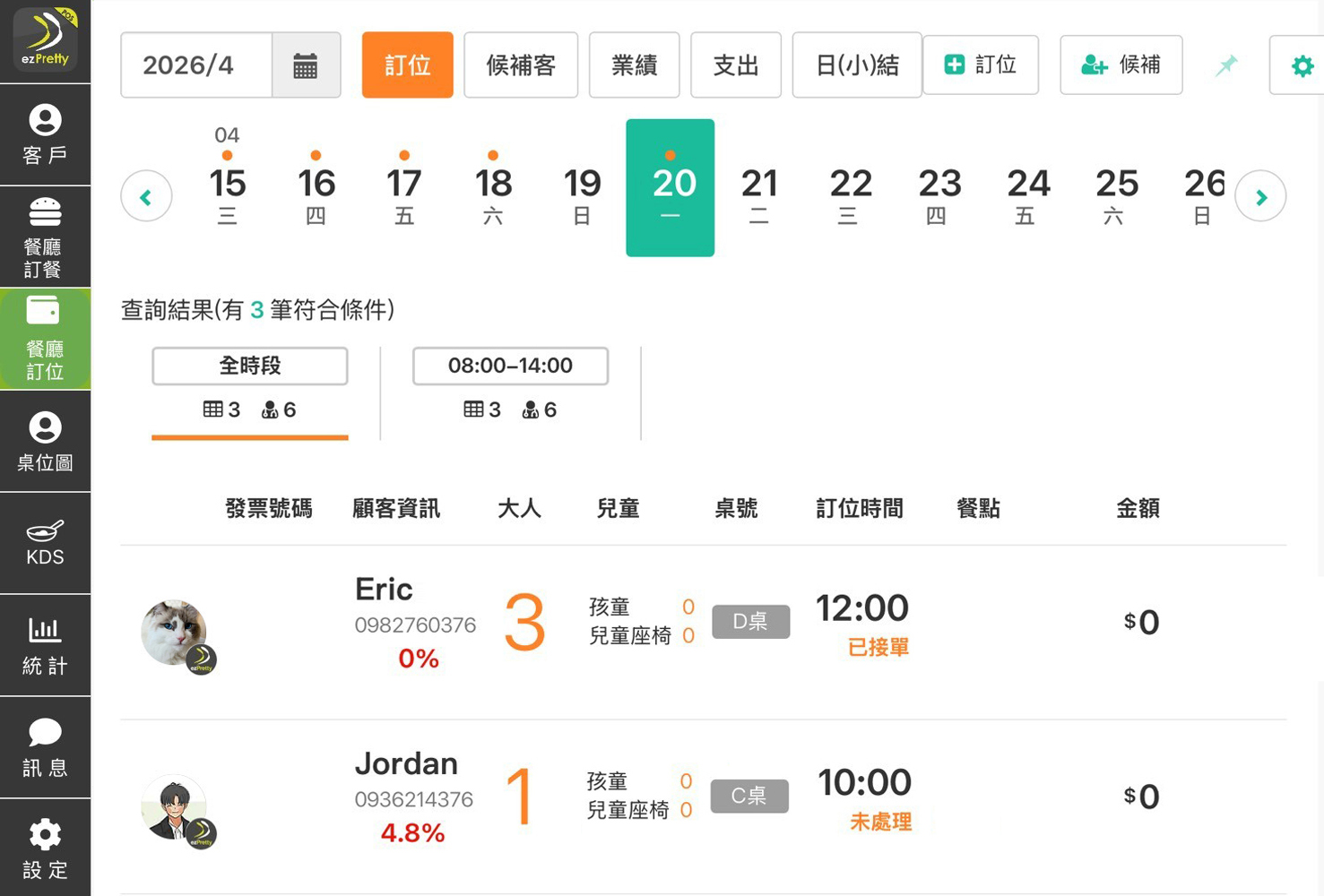Viewport: 1324px width, 896px height.
Task: Open the KDS kitchen display screen
Action: 45,543
